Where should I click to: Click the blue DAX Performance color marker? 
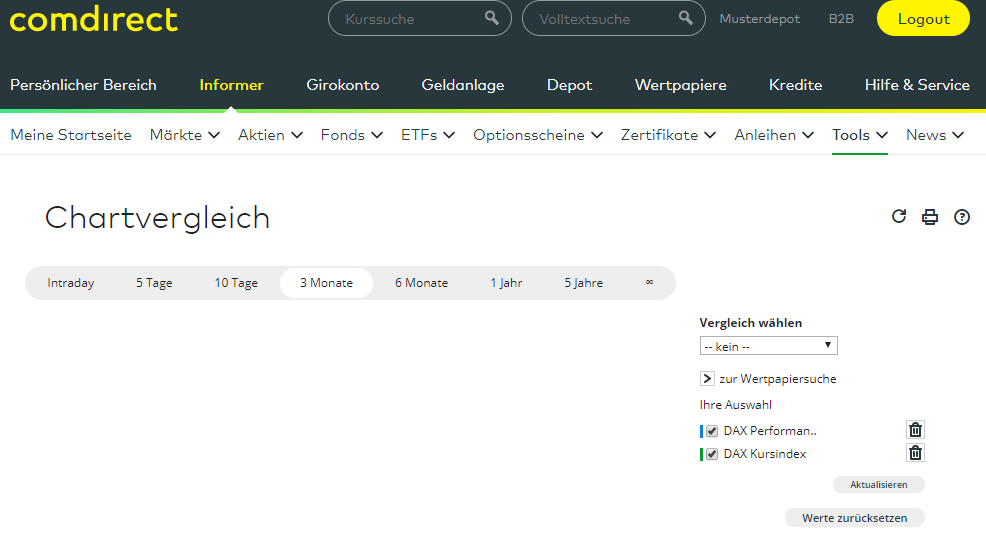click(702, 431)
